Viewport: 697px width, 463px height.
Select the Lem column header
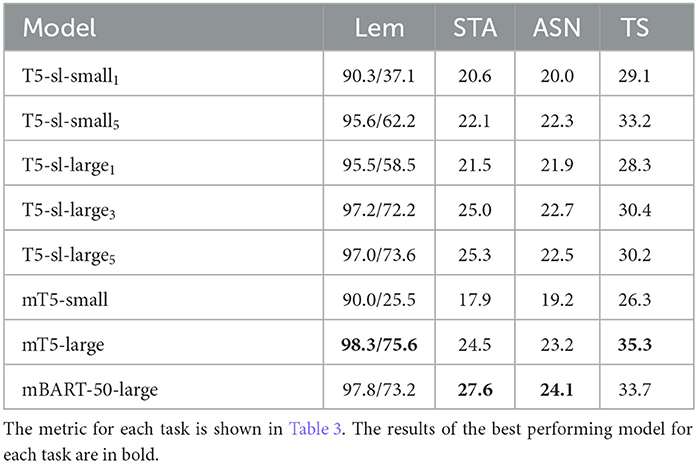tap(379, 28)
